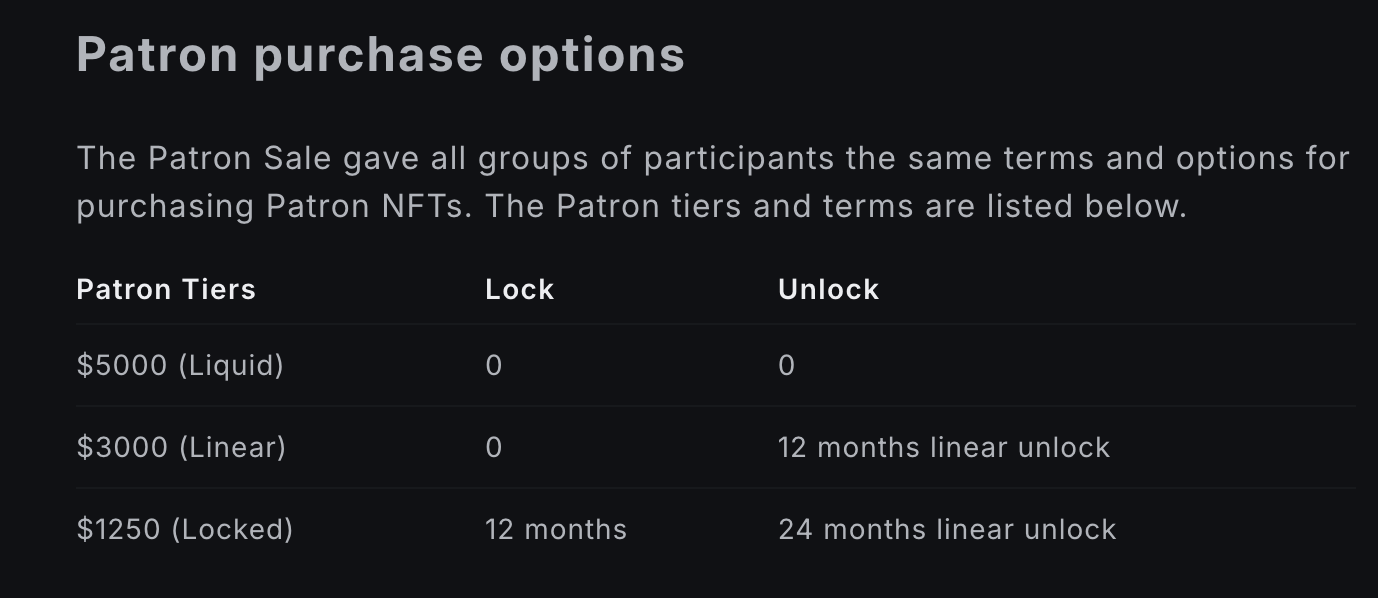Image resolution: width=1378 pixels, height=598 pixels.
Task: Select the "$3000 (Linear)" tier cell
Action: coord(181,447)
